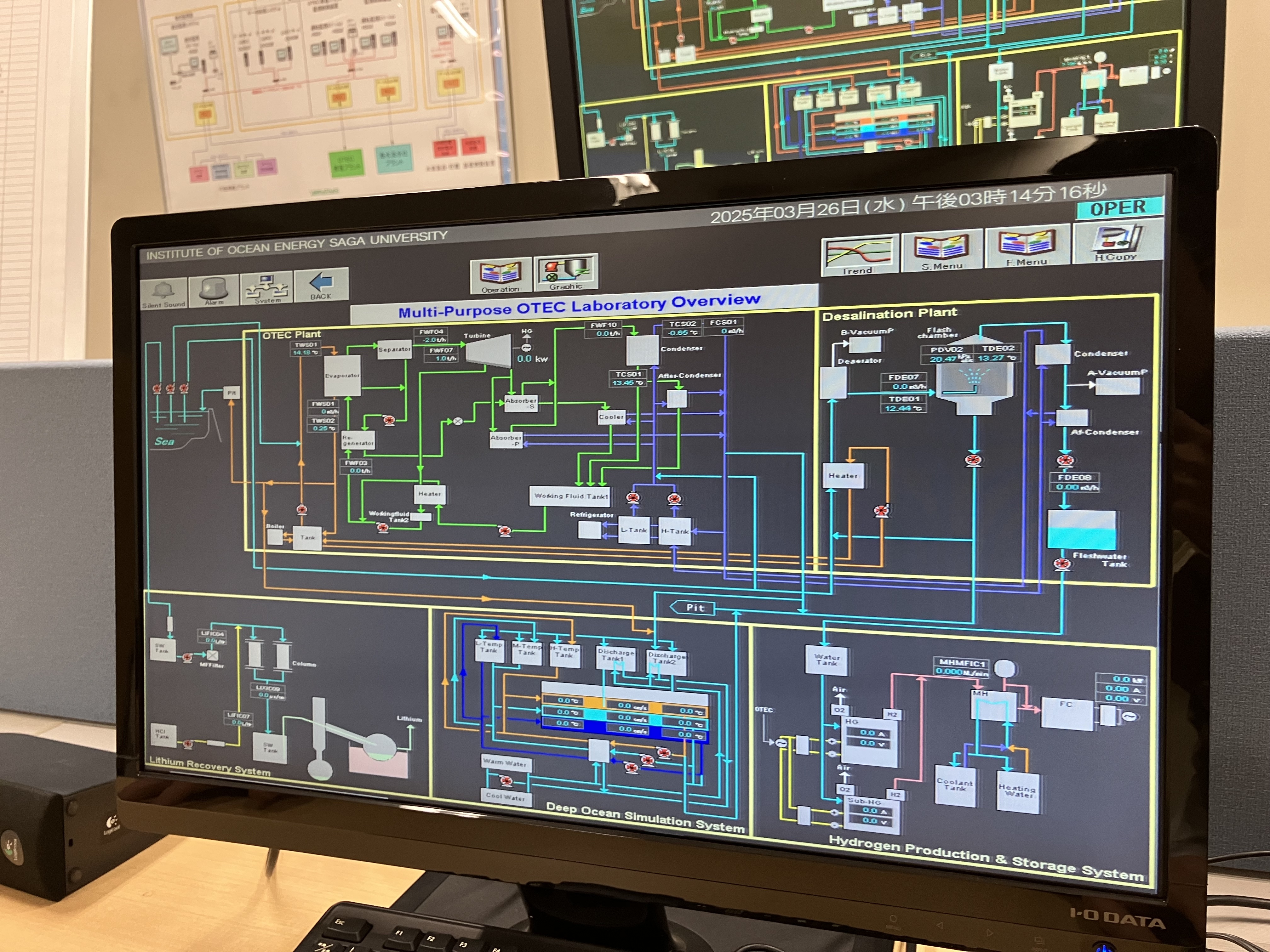This screenshot has height=952, width=1270.
Task: Click the pump icon above L-Tank
Action: [x=633, y=497]
